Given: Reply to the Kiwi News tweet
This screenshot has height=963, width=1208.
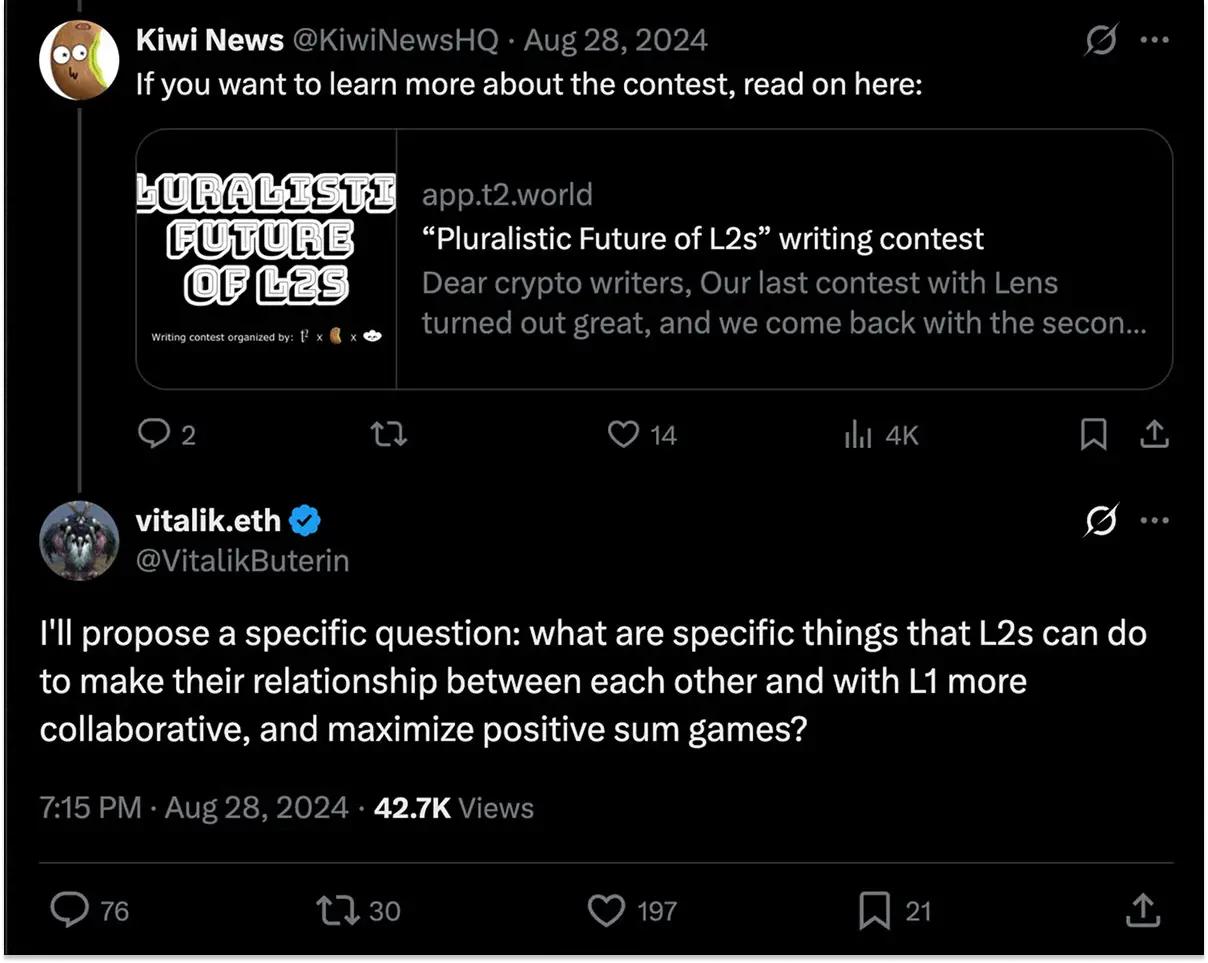Looking at the screenshot, I should point(153,434).
